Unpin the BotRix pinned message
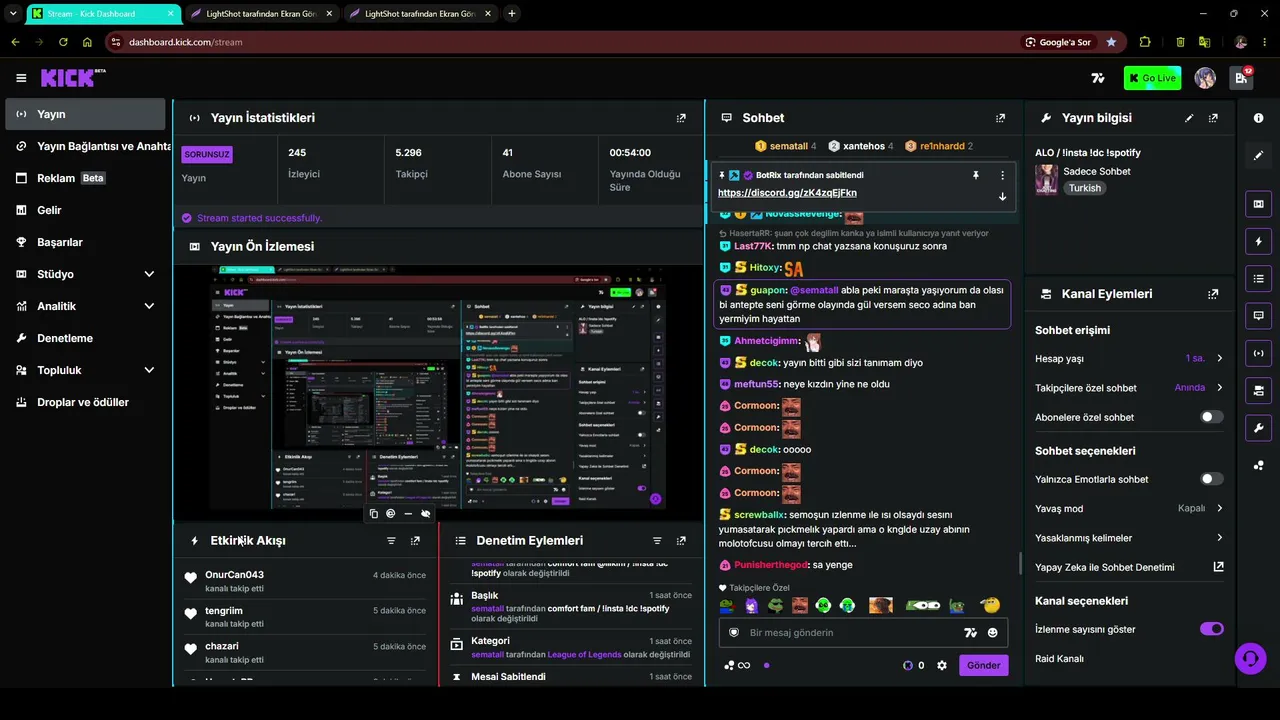 tap(976, 175)
